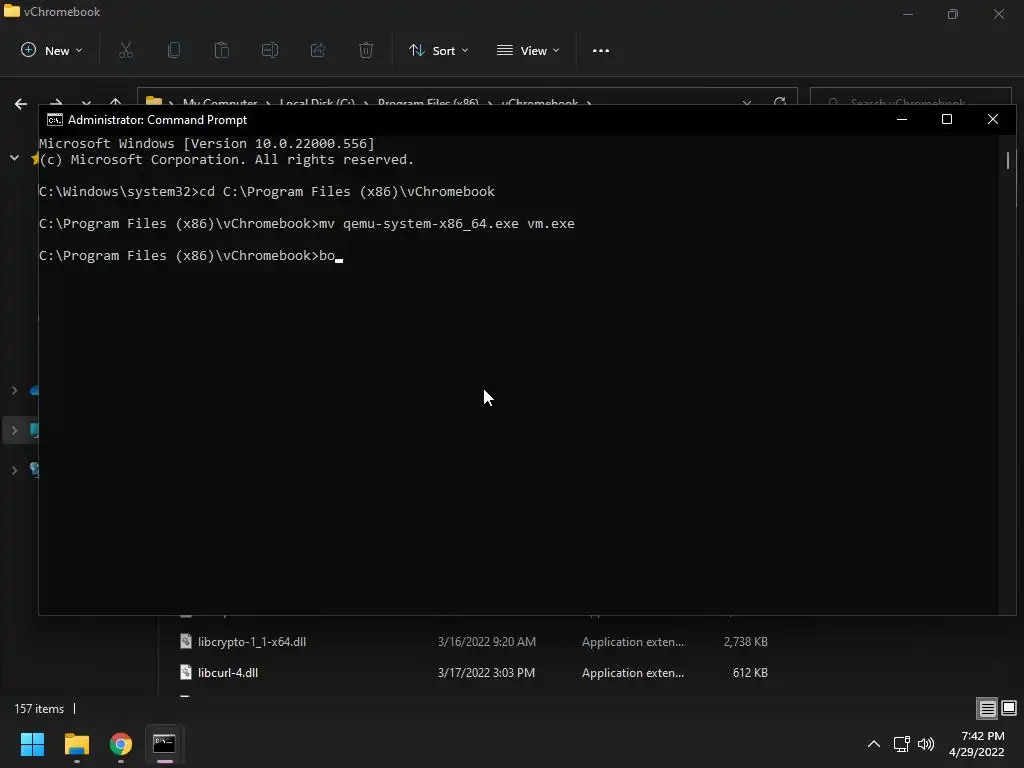Click the Command Prompt taskbar icon

165,744
